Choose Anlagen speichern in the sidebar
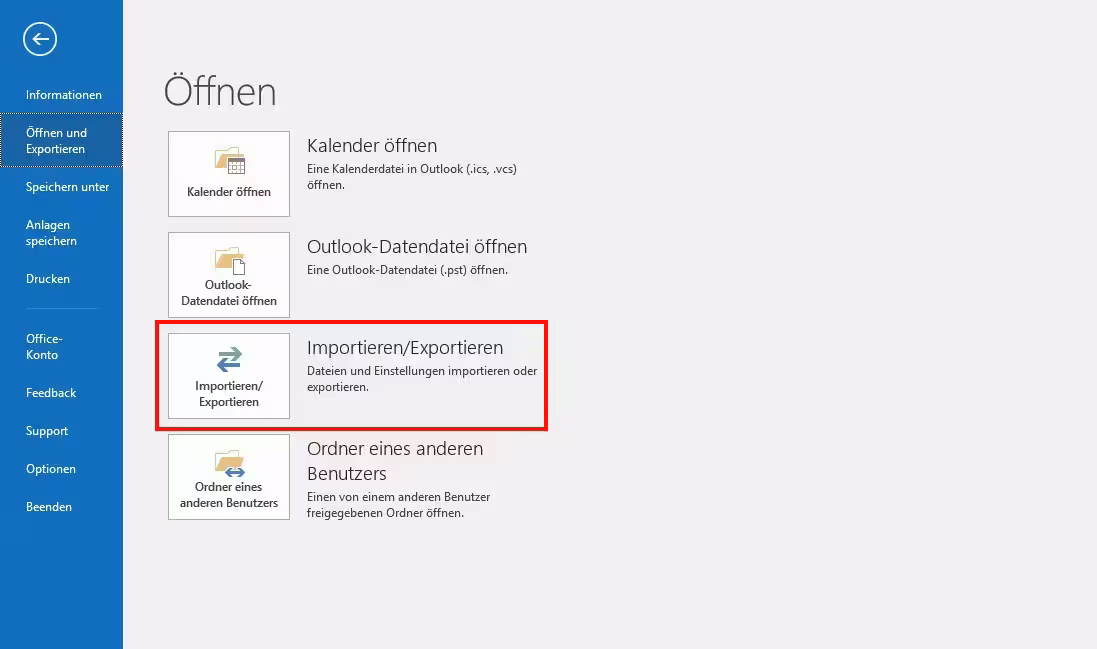Screen dimensions: 1097x649 pyautogui.click(x=51, y=233)
